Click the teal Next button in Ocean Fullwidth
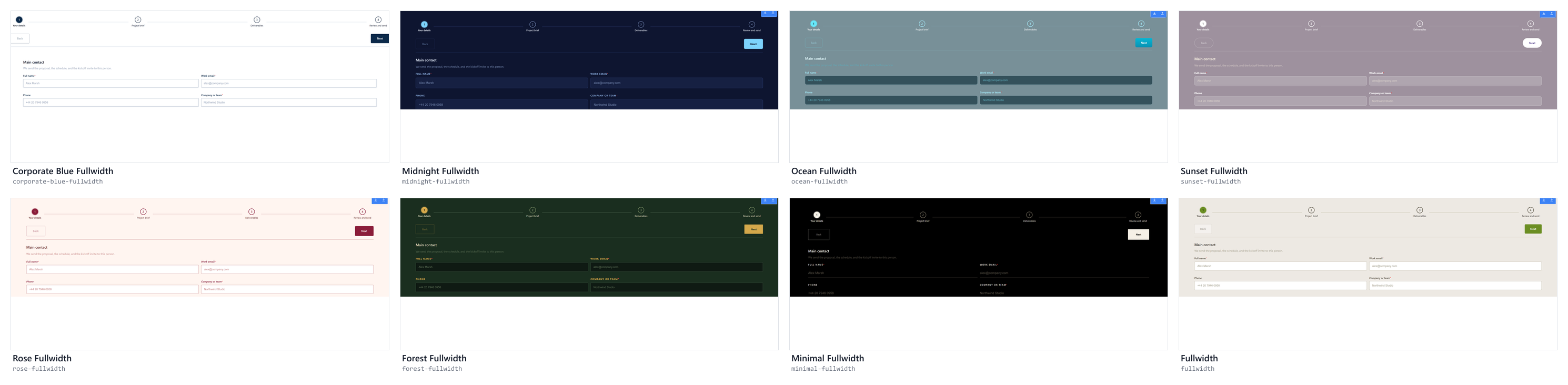Image resolution: width=1568 pixels, height=385 pixels. click(1143, 43)
